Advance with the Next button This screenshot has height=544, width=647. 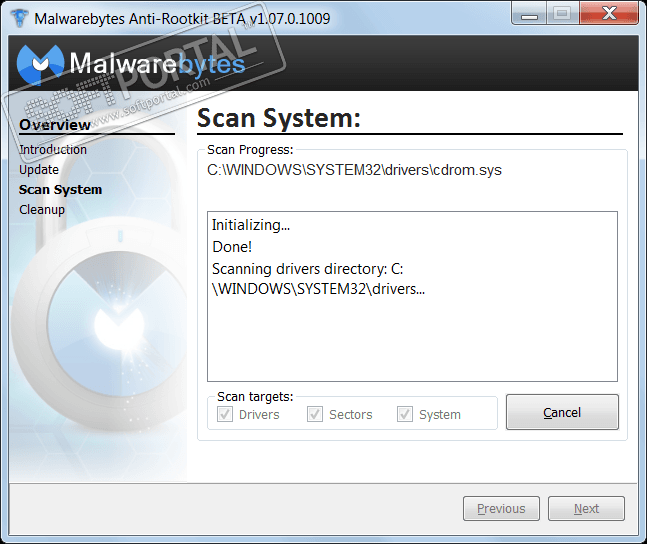[x=586, y=509]
